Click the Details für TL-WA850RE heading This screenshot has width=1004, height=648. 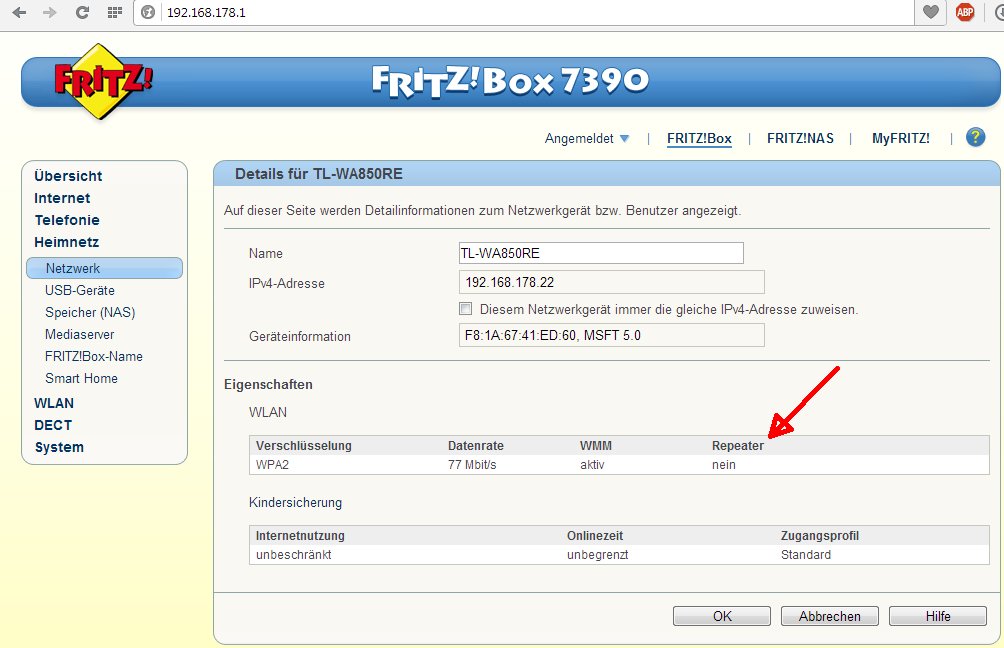(x=319, y=174)
